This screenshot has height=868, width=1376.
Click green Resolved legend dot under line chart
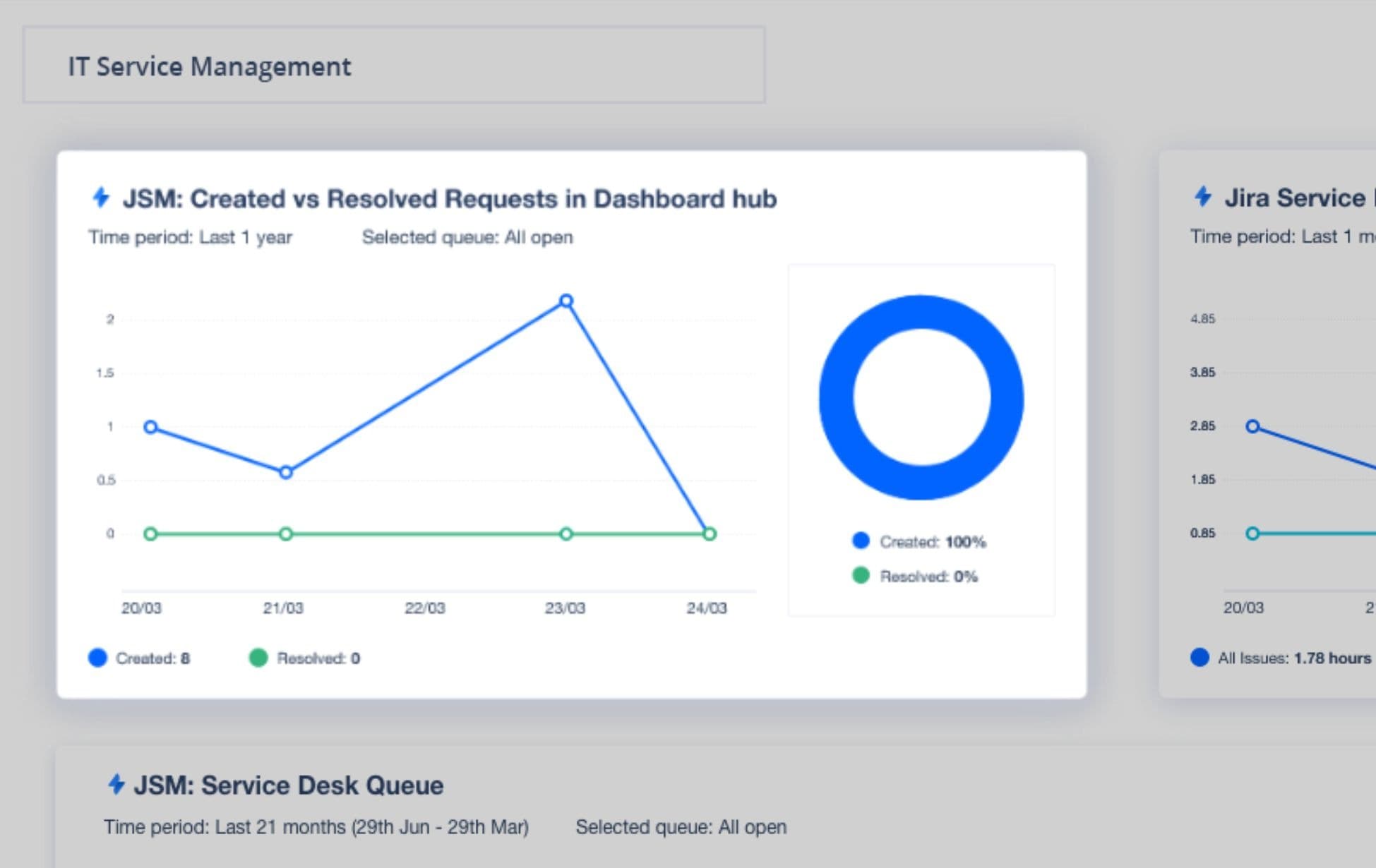258,658
